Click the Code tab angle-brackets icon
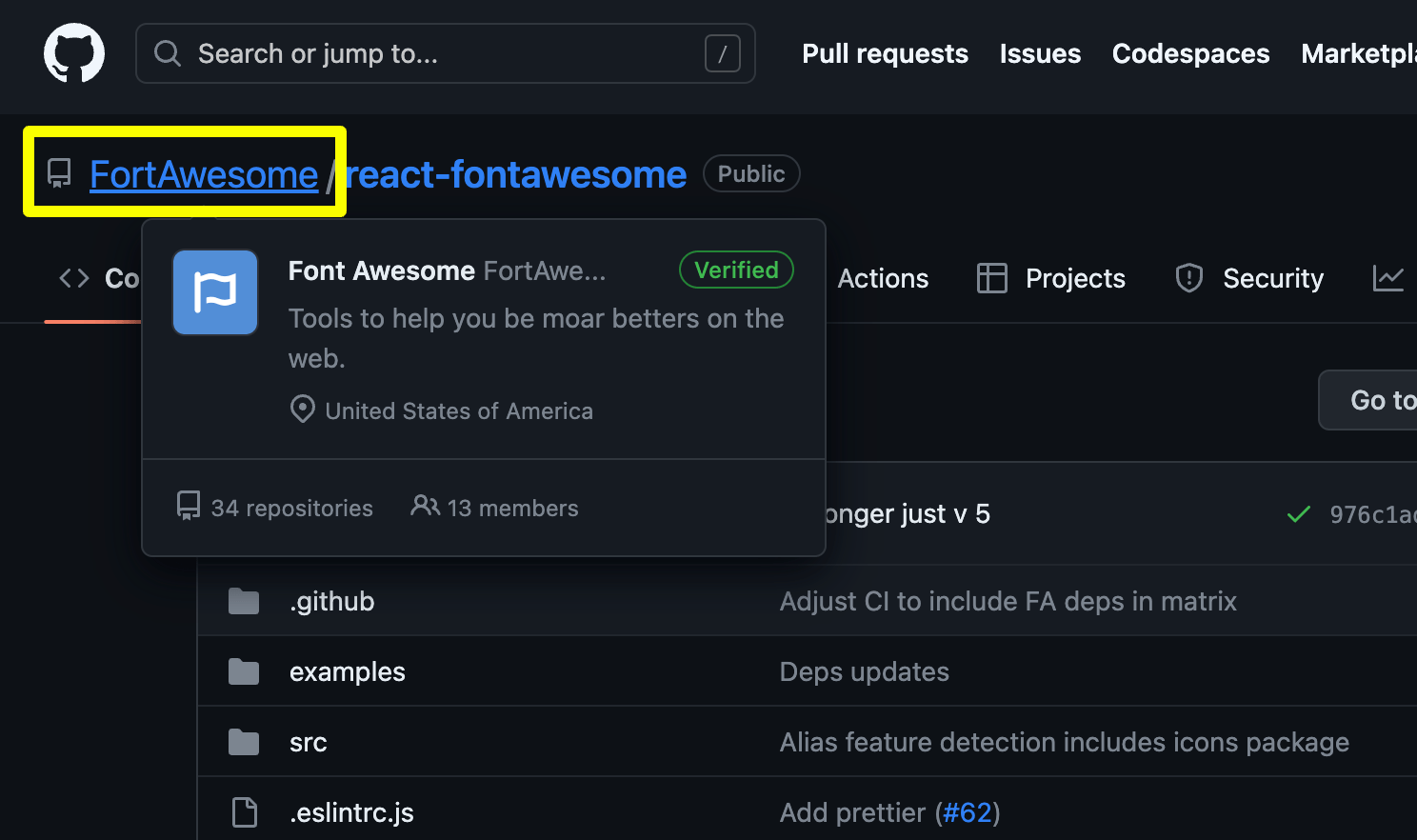The image size is (1417, 840). pos(74,278)
